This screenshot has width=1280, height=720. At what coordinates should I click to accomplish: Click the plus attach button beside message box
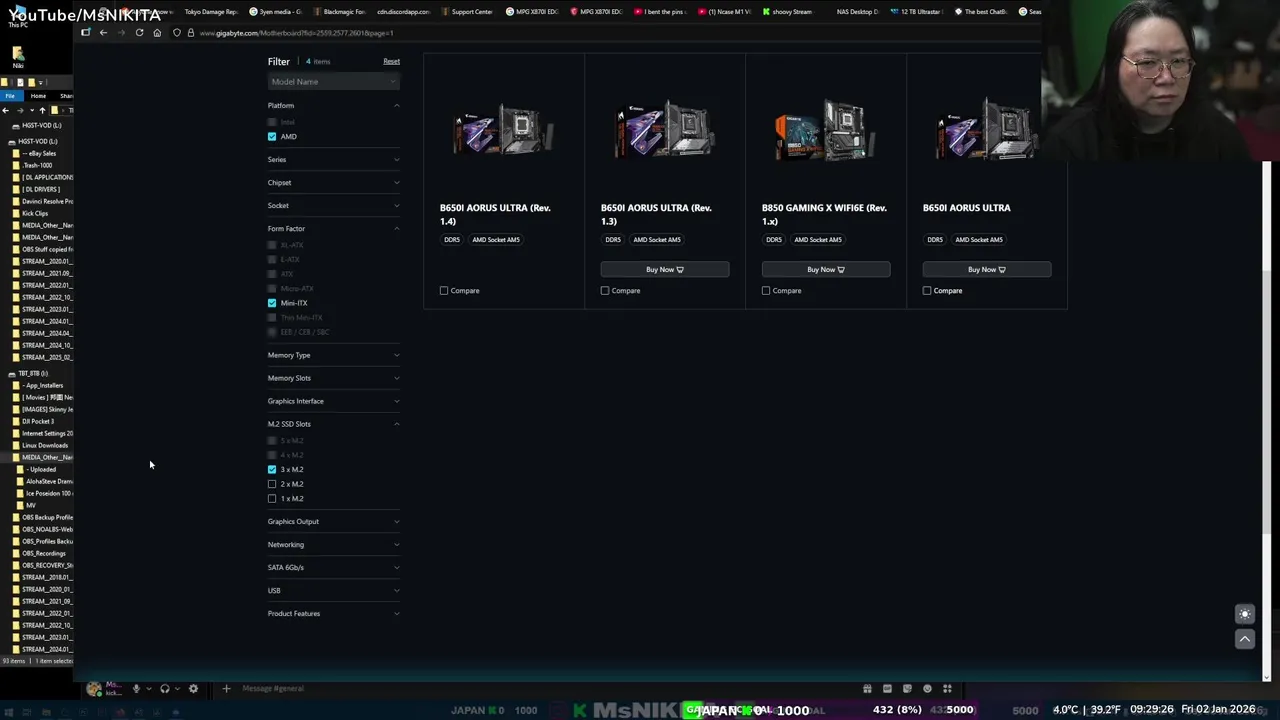pos(226,688)
